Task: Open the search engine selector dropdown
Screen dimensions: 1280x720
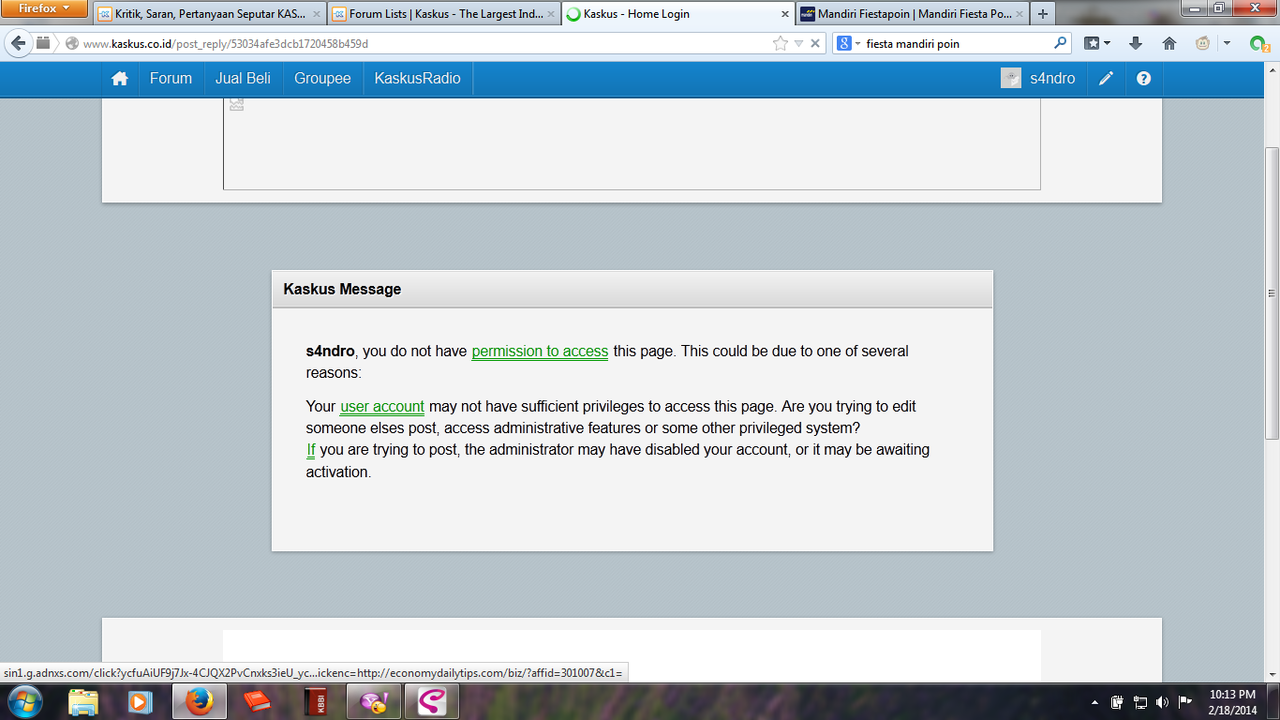Action: pos(848,43)
